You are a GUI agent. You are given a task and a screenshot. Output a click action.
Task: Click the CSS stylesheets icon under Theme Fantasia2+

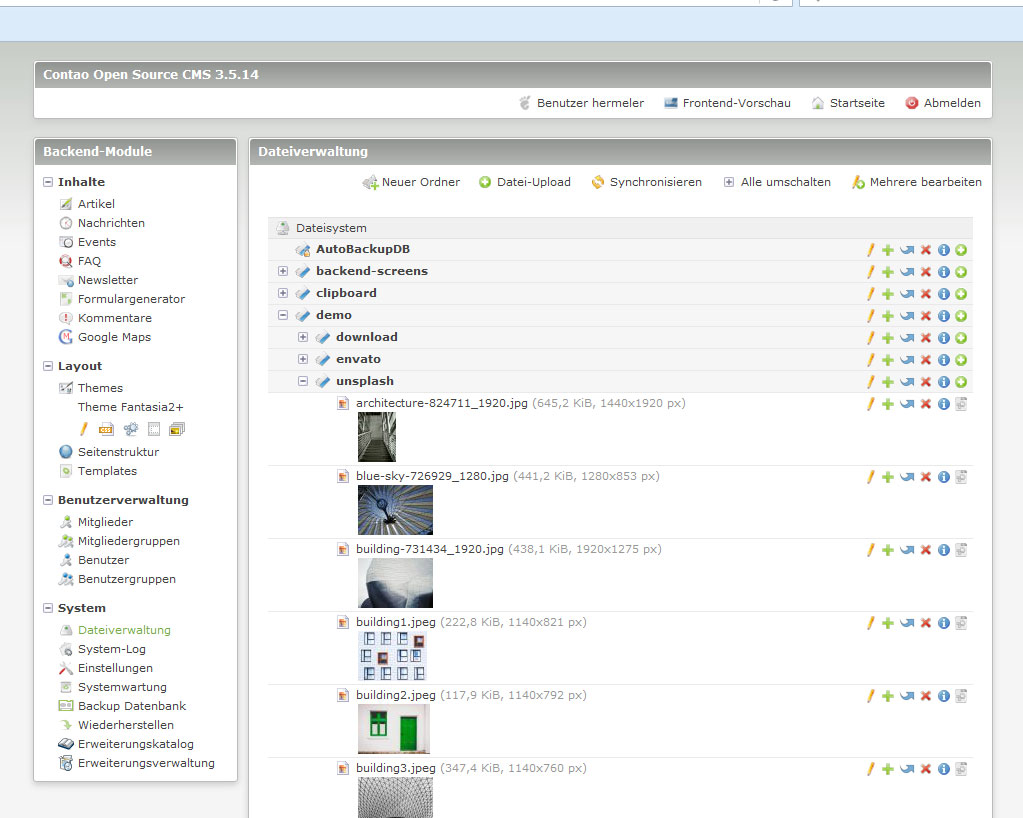coord(106,429)
